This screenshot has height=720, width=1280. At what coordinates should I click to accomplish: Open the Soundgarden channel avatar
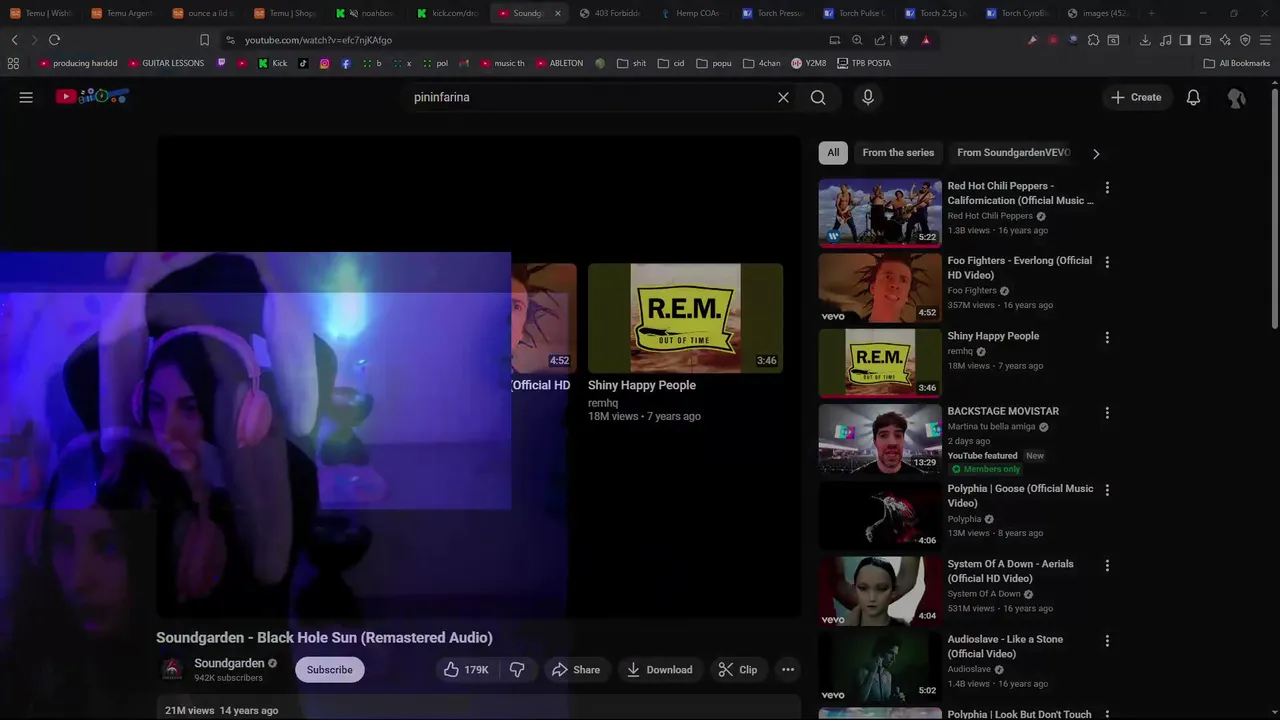pos(172,669)
